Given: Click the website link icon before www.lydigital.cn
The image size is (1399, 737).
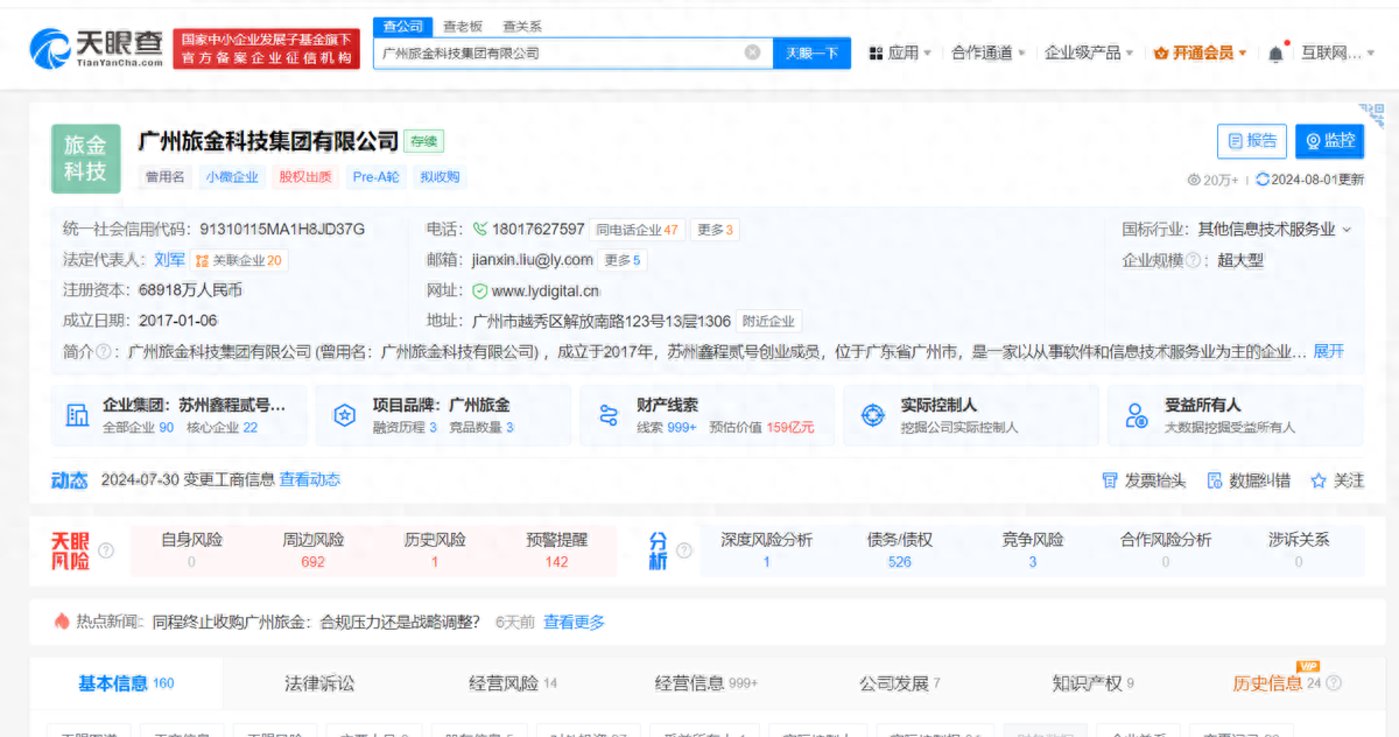Looking at the screenshot, I should (479, 290).
